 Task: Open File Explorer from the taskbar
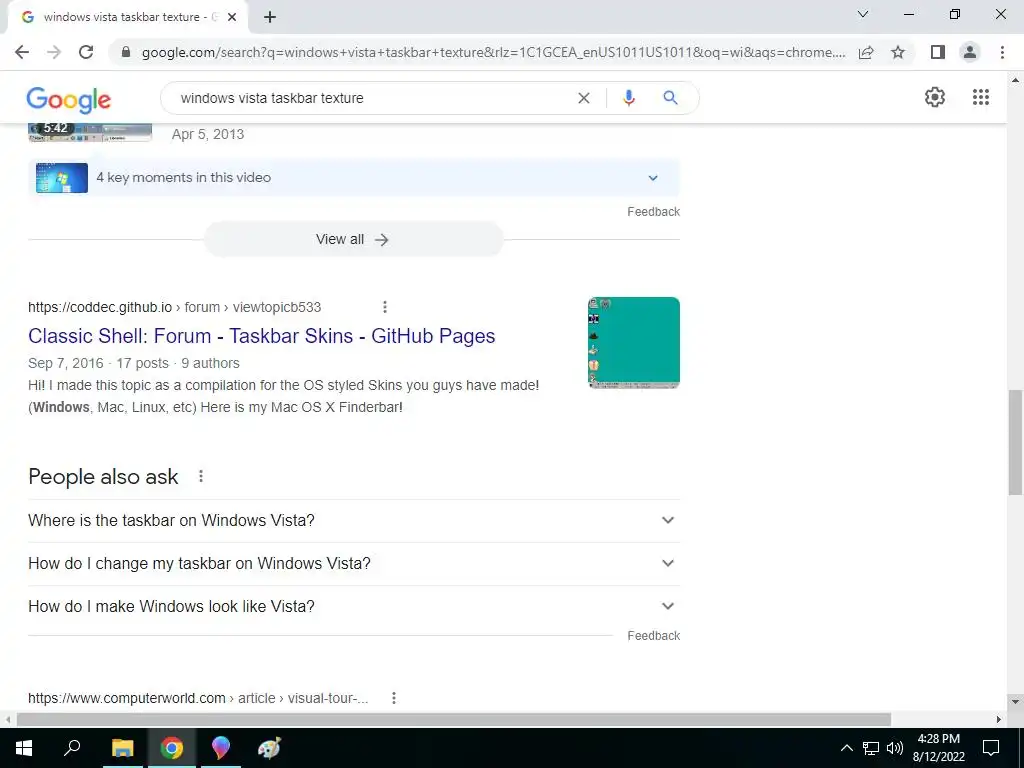click(x=122, y=748)
